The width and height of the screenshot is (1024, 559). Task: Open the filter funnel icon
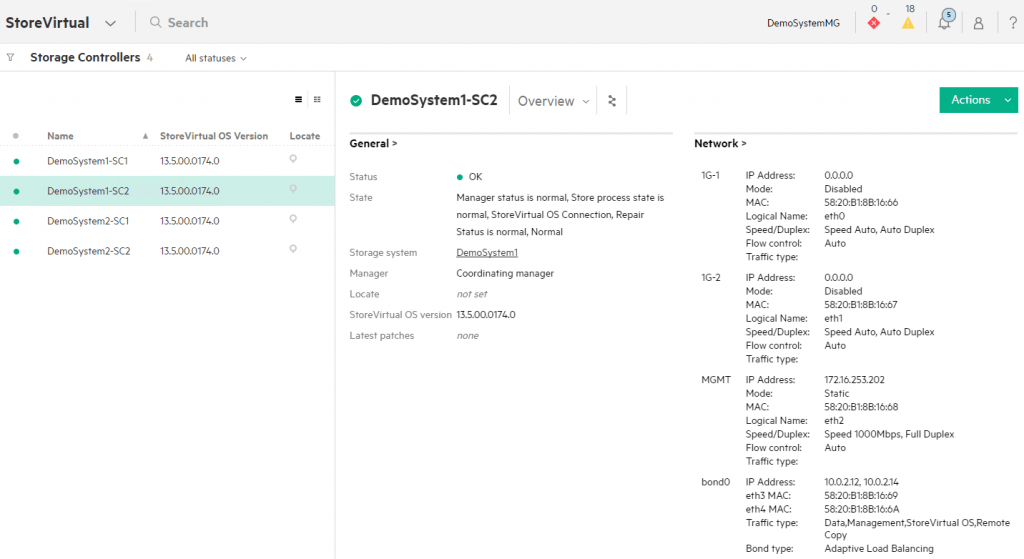point(10,57)
